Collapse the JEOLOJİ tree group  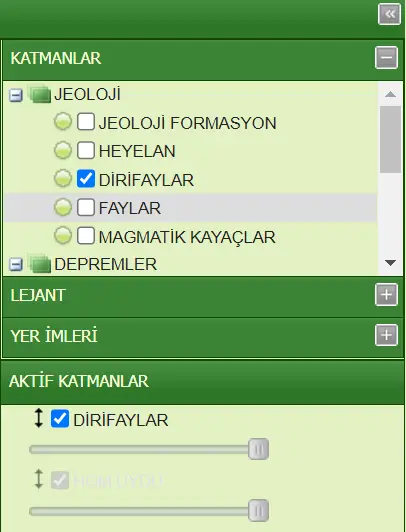[16, 95]
